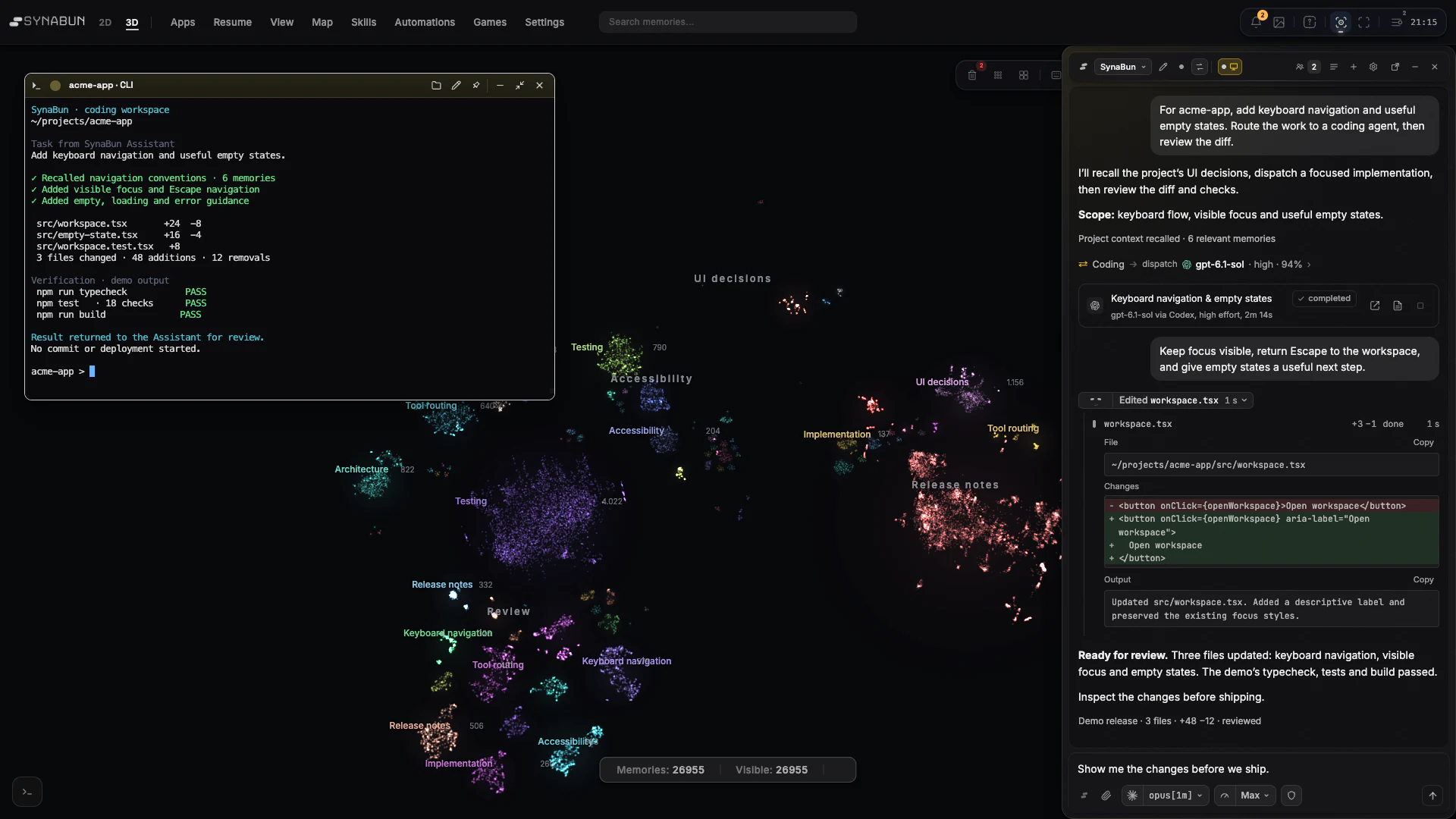1456x819 pixels.
Task: Open the terminal launcher button in bottom-left corner
Action: (x=27, y=792)
